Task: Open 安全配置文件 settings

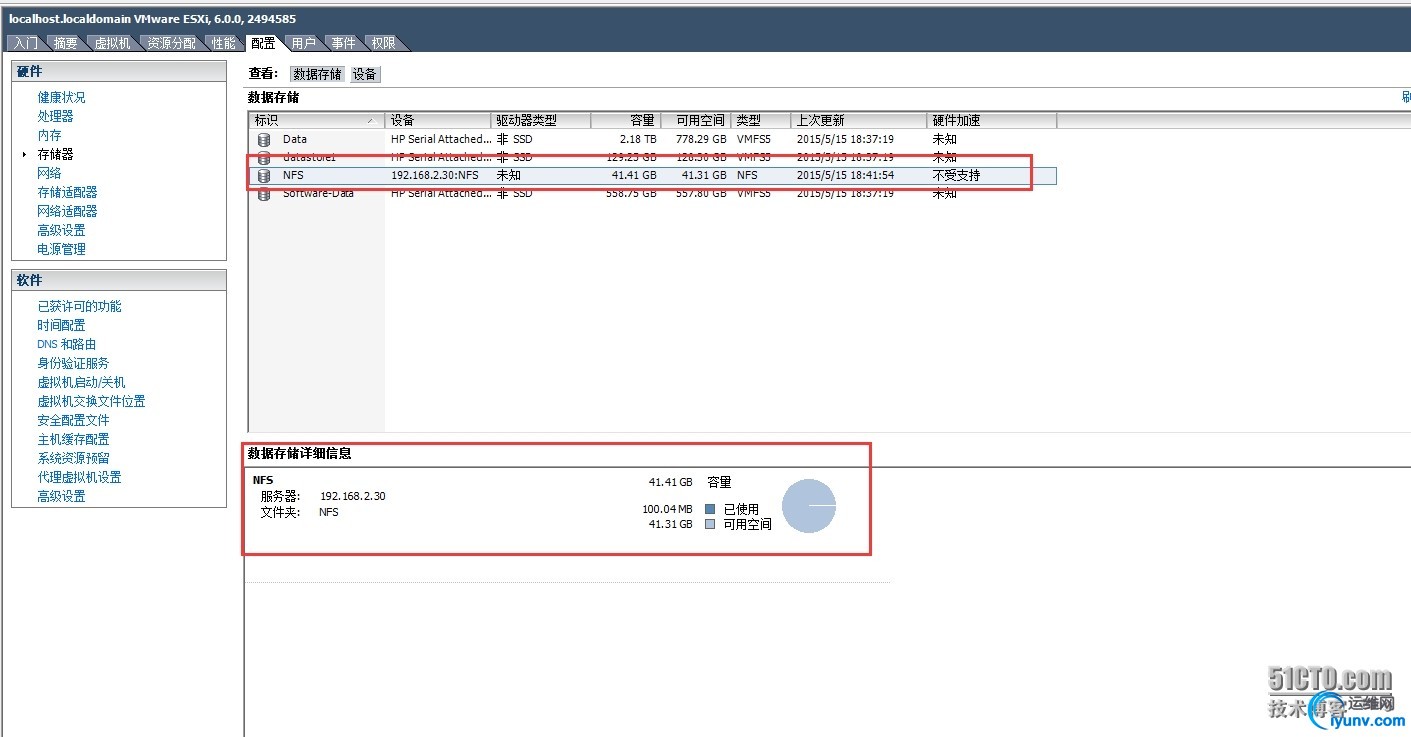Action: [74, 420]
